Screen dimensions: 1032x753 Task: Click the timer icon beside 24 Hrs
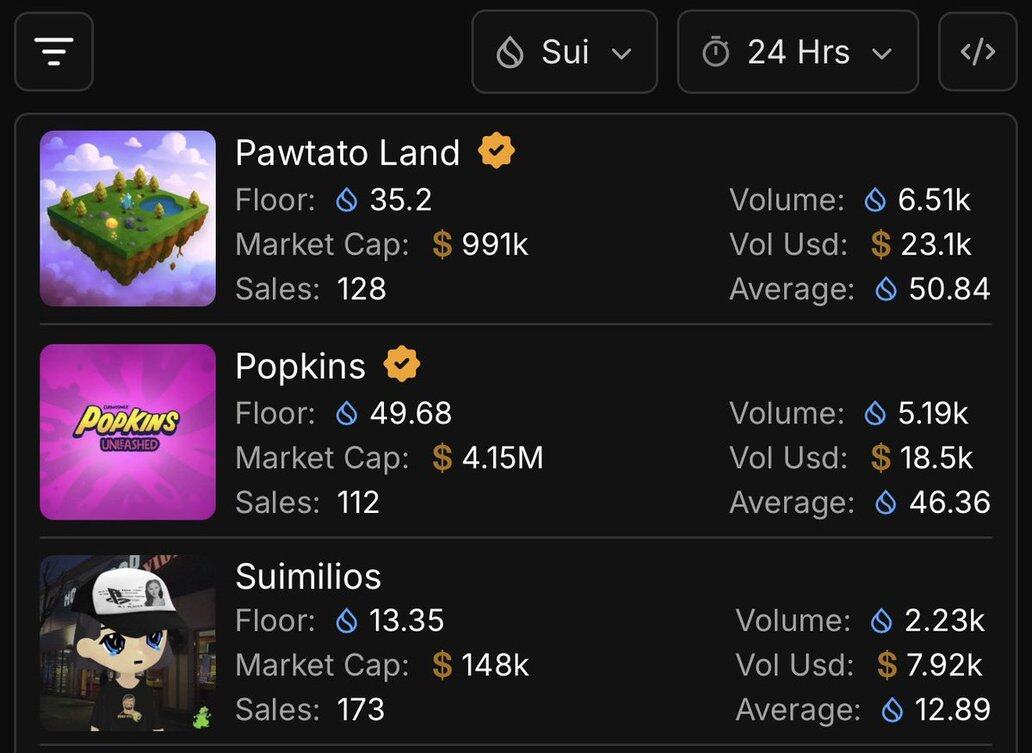pyautogui.click(x=716, y=53)
